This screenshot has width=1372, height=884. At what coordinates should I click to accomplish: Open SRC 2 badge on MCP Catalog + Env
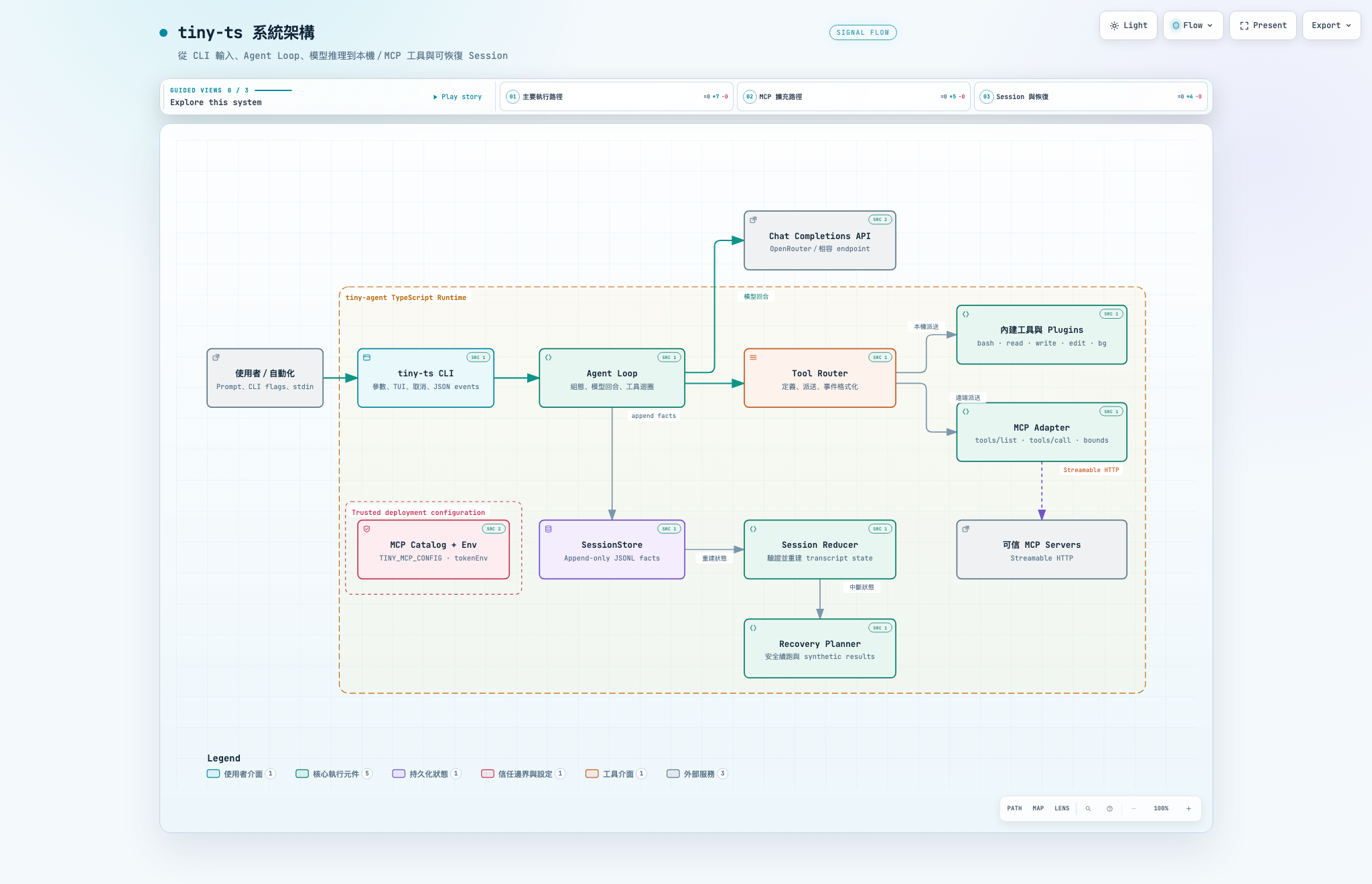pyautogui.click(x=493, y=529)
